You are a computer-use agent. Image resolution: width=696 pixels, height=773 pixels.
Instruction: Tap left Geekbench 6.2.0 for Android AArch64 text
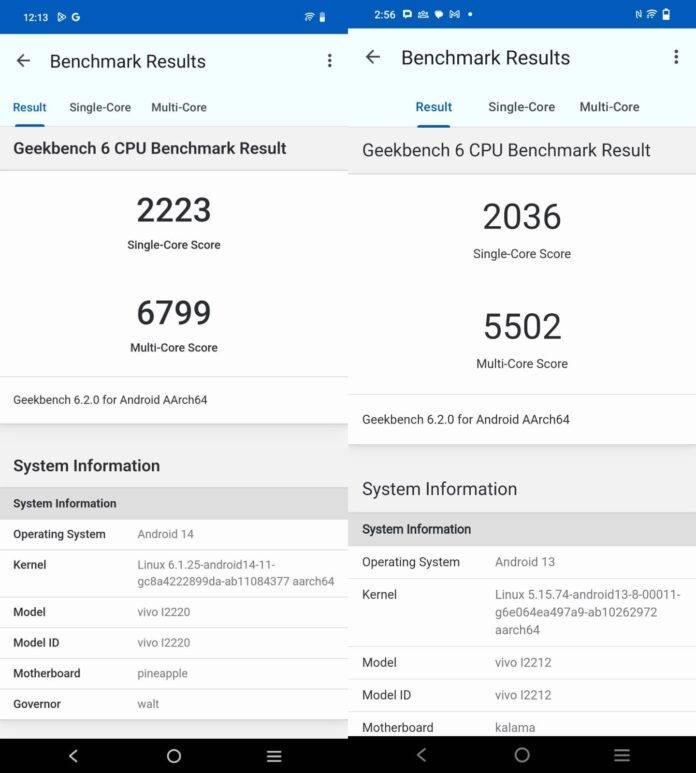click(x=110, y=400)
